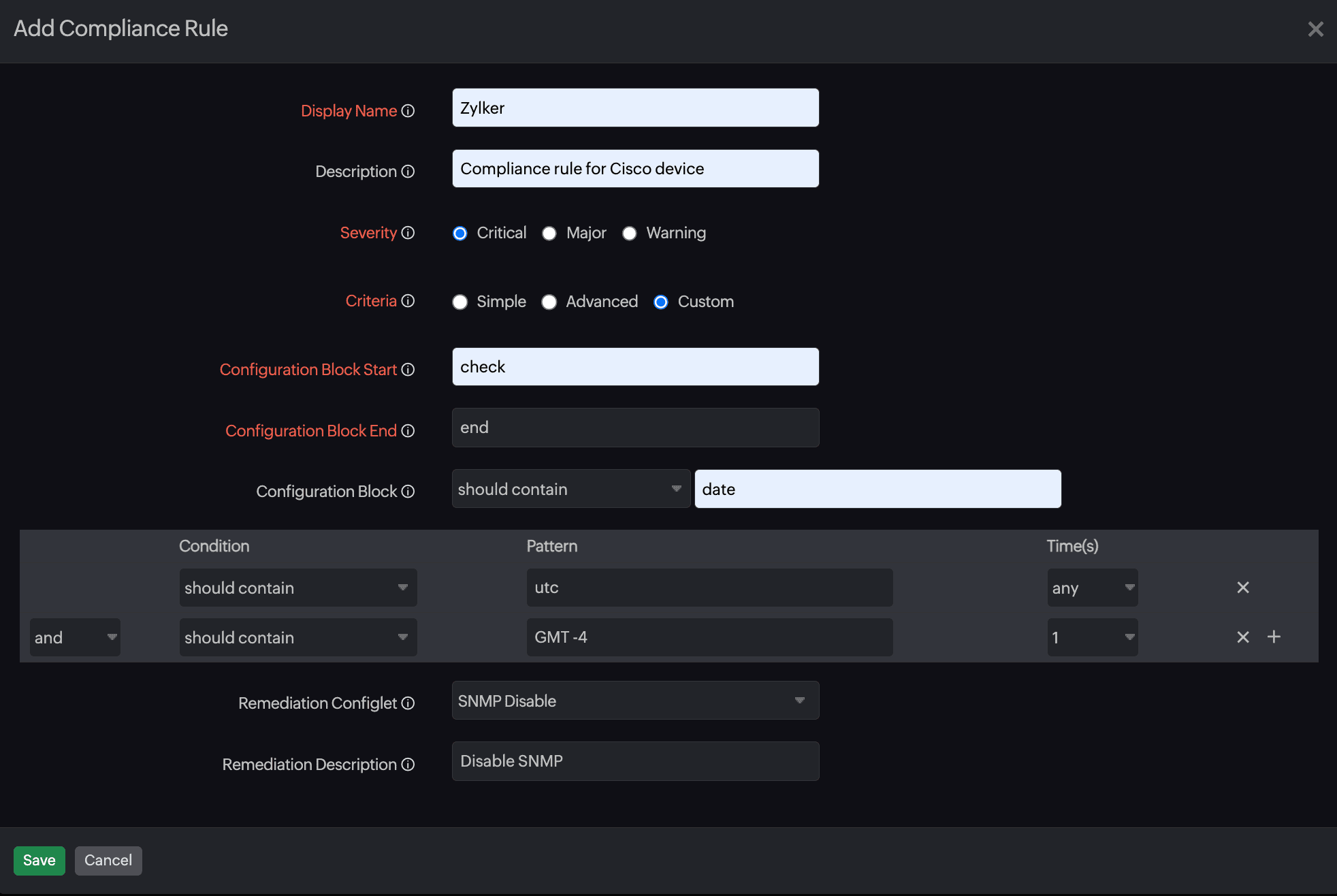Choose the Advanced criteria option
1337x896 pixels.
tap(549, 302)
